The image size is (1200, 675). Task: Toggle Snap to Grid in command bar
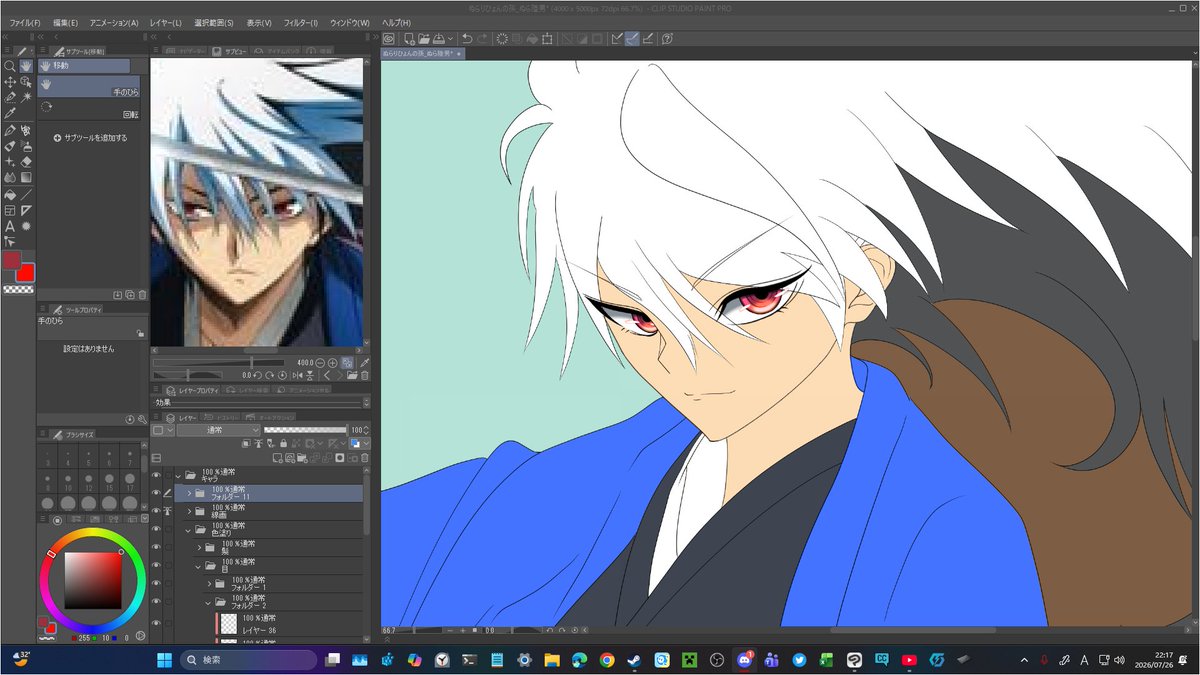click(x=647, y=39)
